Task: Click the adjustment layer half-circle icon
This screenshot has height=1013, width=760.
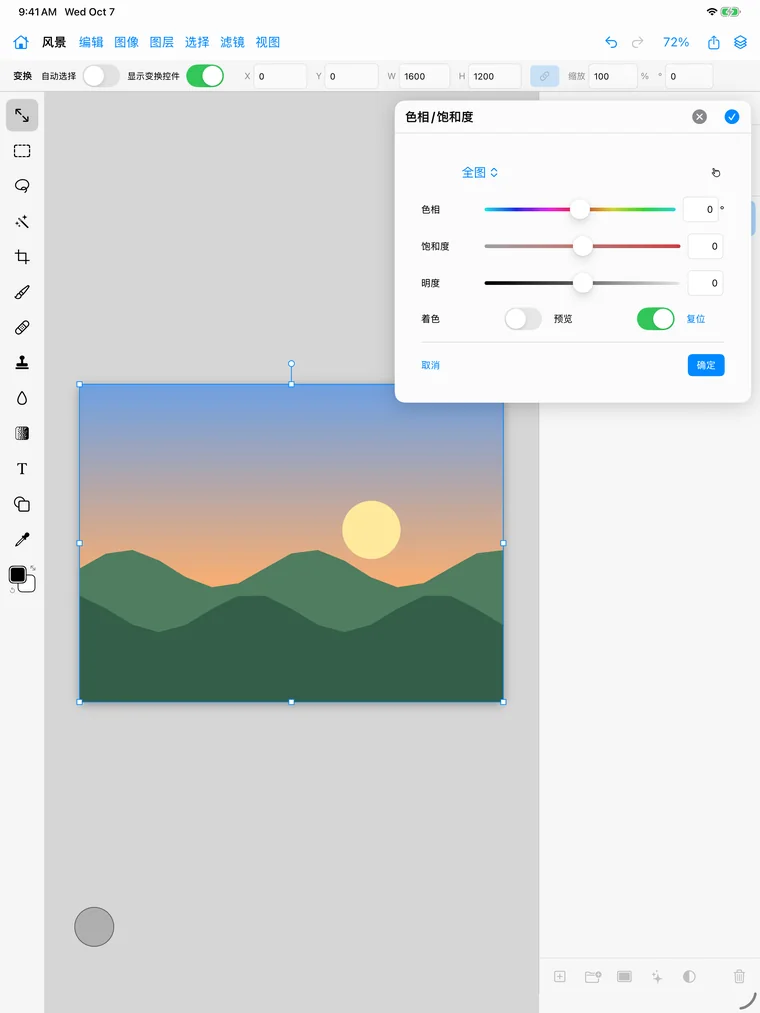Action: [x=689, y=977]
